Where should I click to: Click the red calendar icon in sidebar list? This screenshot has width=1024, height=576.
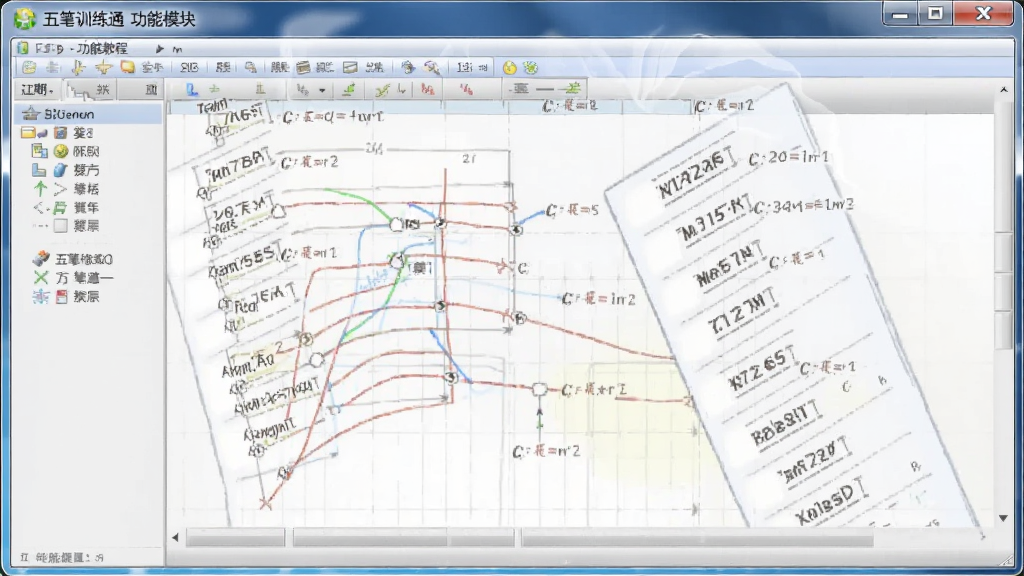click(x=61, y=296)
